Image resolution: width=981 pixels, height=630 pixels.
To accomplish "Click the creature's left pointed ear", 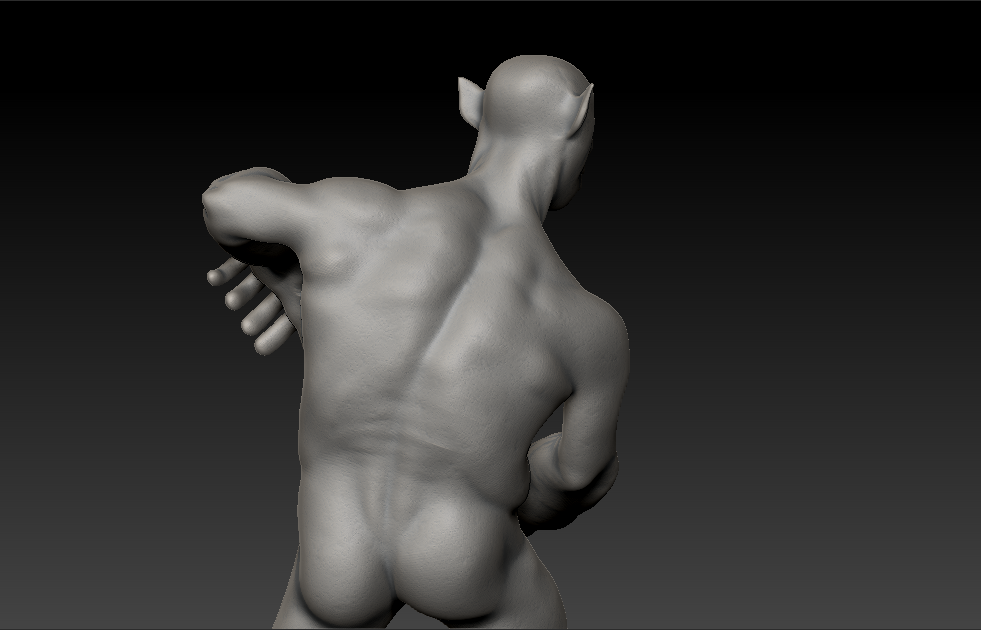I will point(469,97).
